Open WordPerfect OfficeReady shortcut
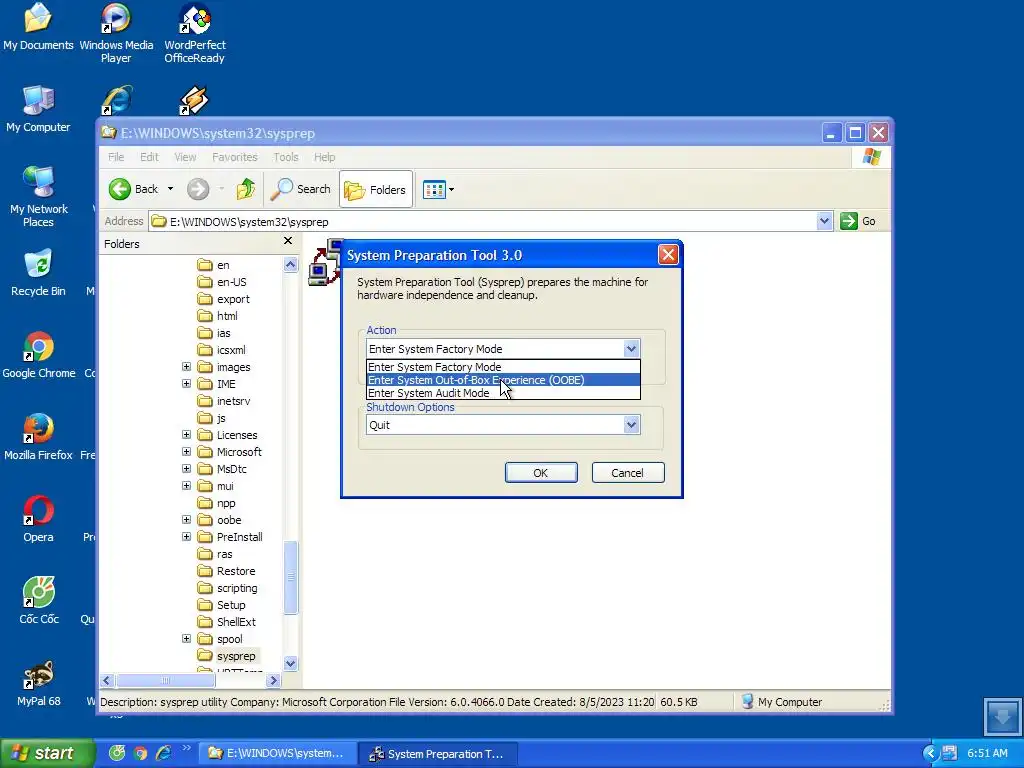Viewport: 1024px width, 768px height. (195, 33)
